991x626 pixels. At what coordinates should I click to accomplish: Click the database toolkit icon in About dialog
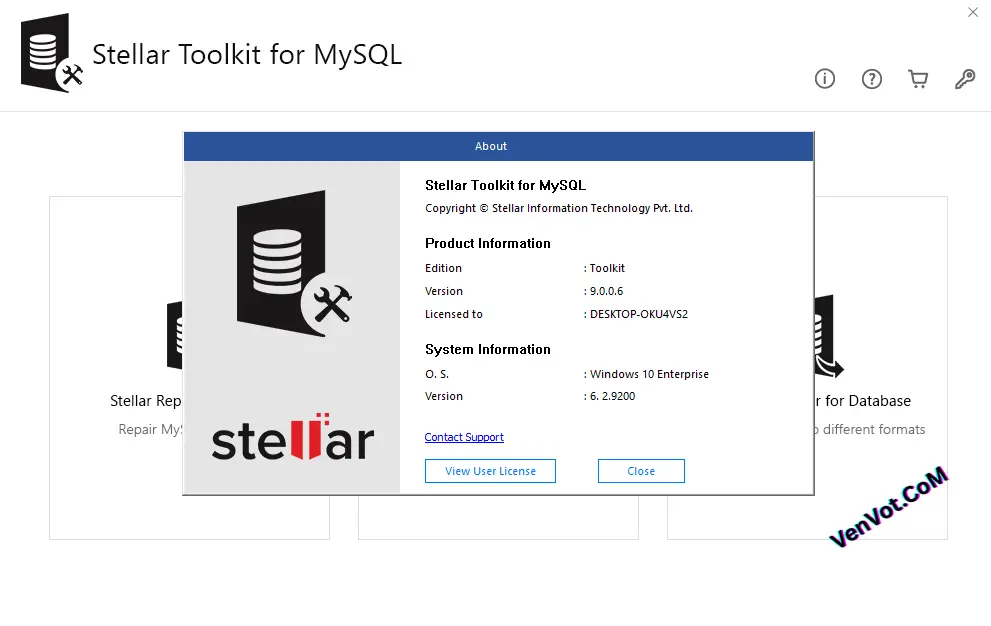pyautogui.click(x=294, y=264)
